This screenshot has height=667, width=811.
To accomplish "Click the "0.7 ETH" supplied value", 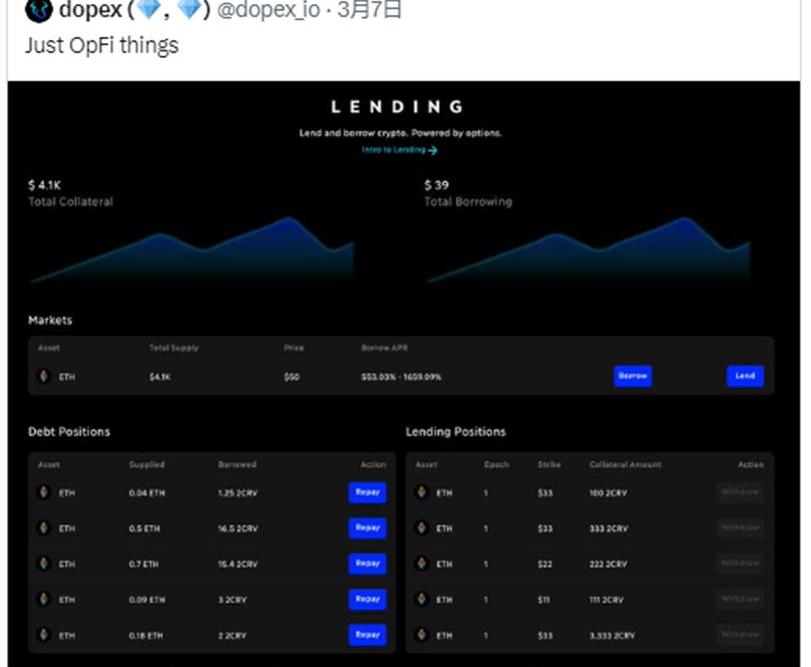I will click(x=144, y=564).
